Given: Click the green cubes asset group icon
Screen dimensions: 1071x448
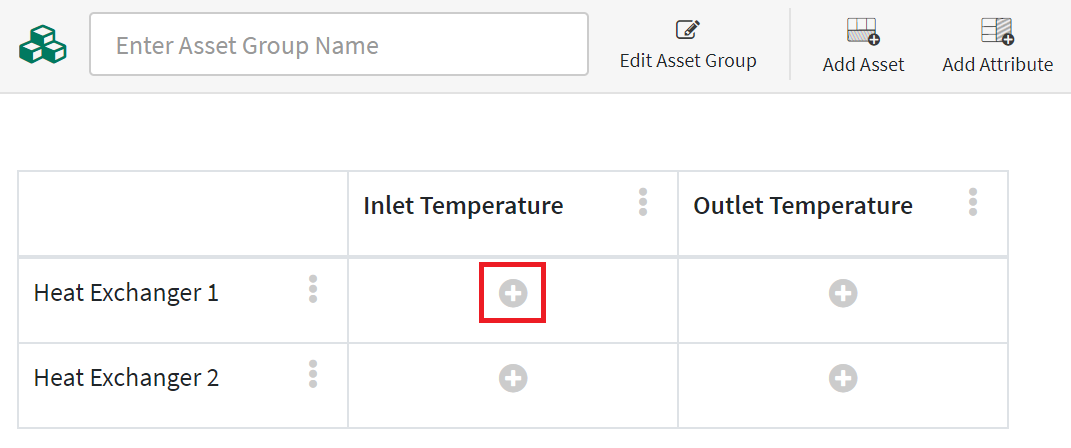Looking at the screenshot, I should coord(43,44).
